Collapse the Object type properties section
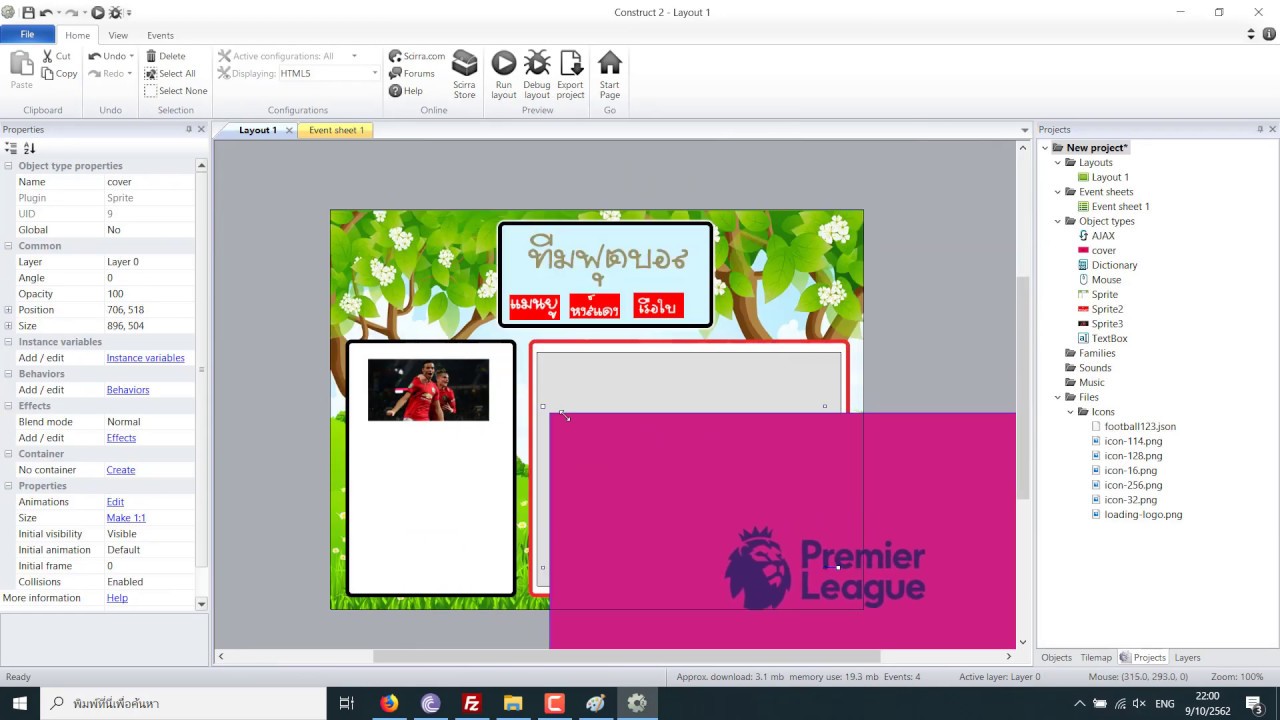 click(8, 166)
